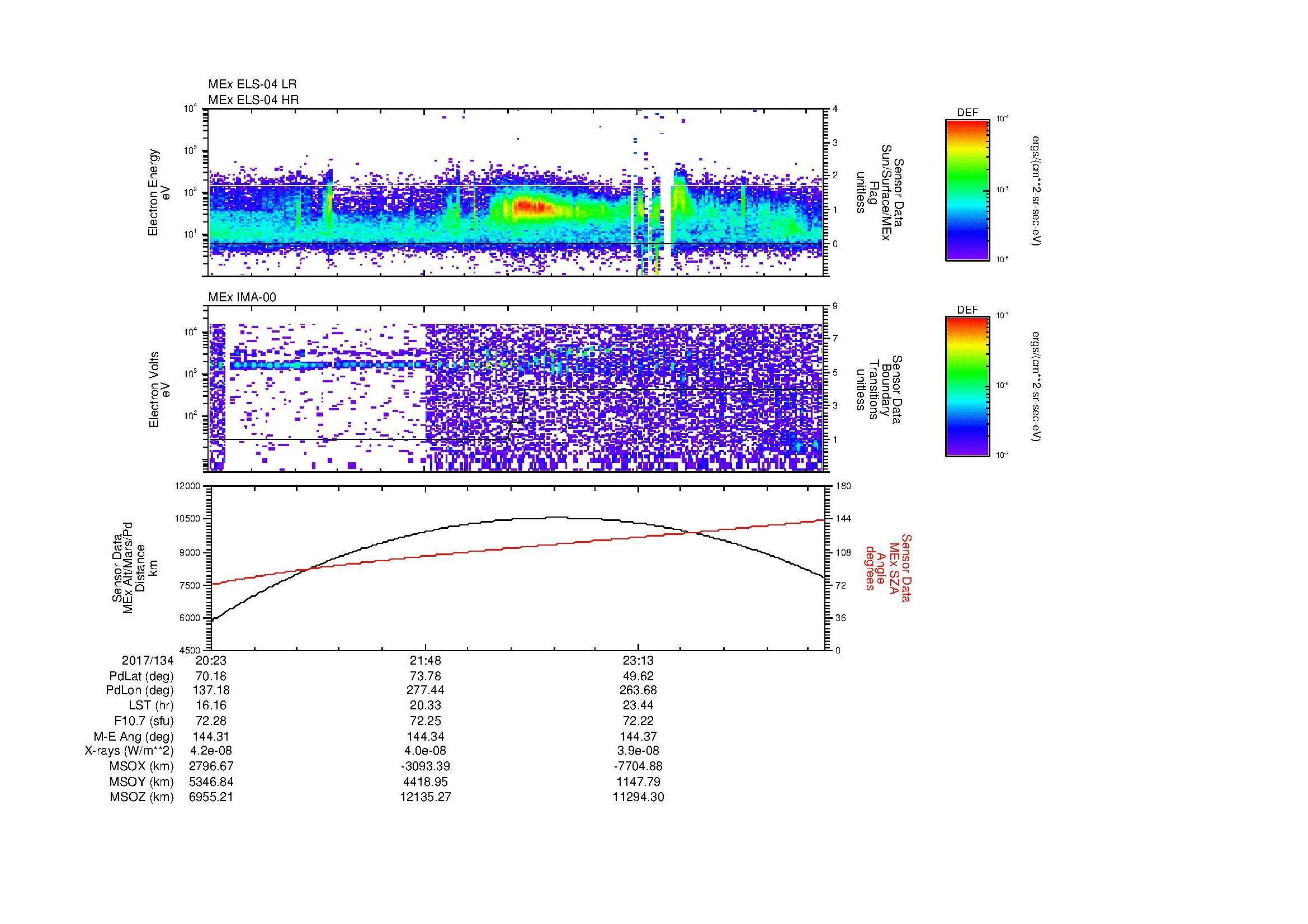Click the 'PdLon (deg)' row label
The width and height of the screenshot is (1308, 924).
tap(140, 690)
